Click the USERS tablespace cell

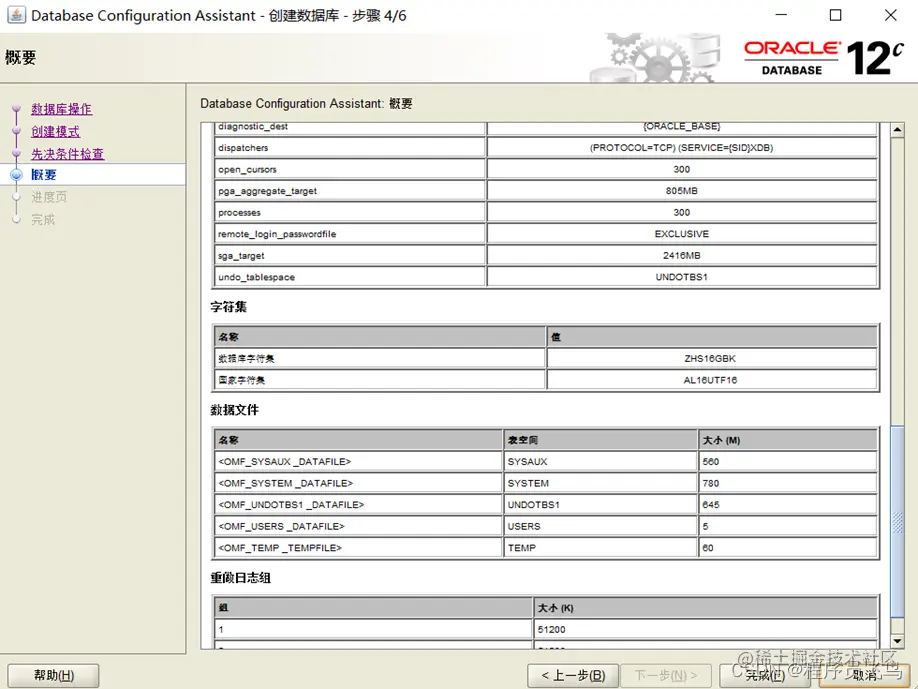[600, 526]
